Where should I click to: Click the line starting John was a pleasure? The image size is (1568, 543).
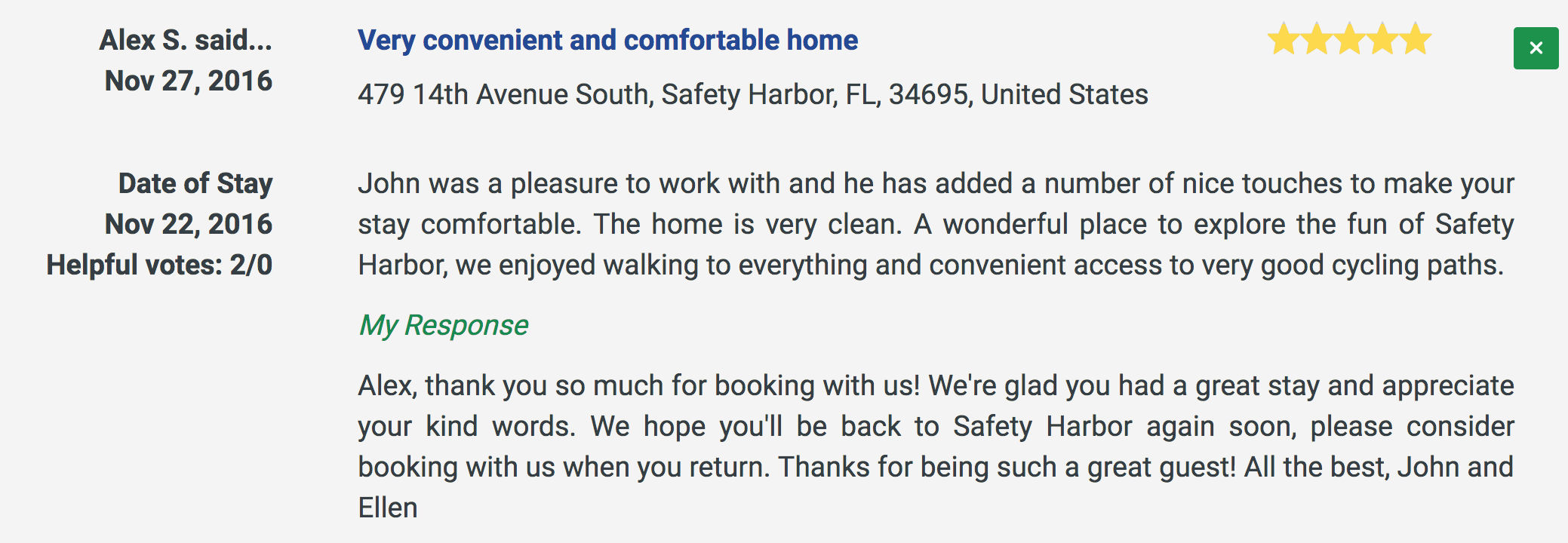936,183
